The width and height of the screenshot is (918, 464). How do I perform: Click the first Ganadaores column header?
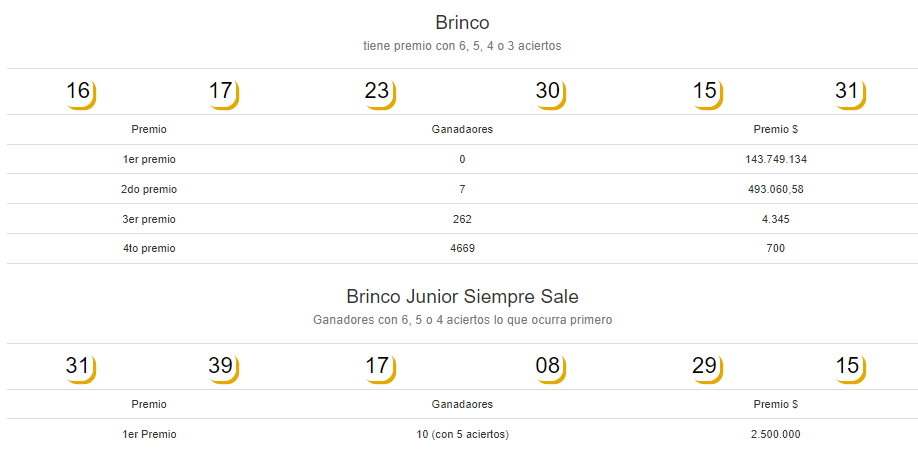[x=463, y=129]
